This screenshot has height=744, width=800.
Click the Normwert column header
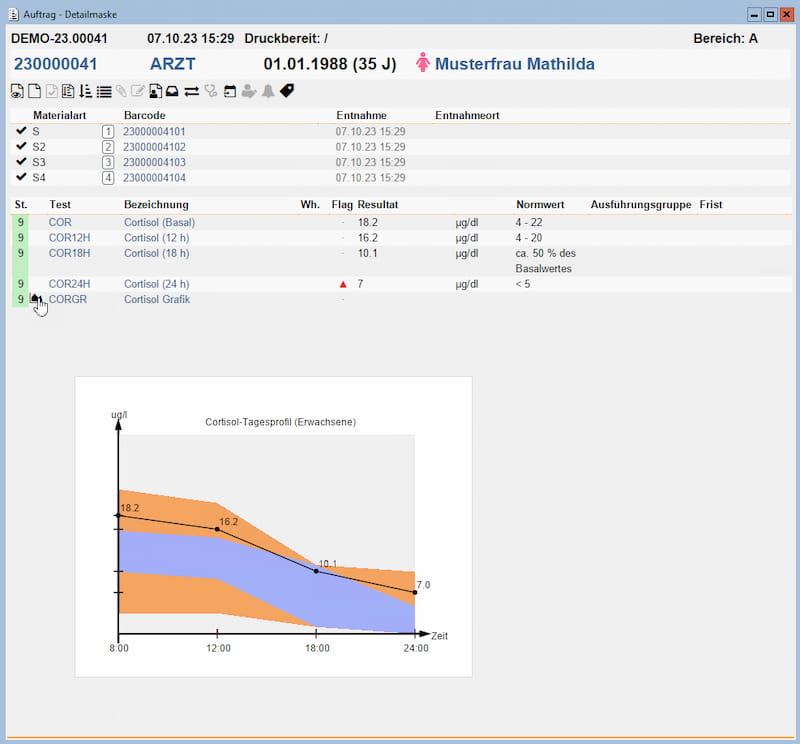pos(540,205)
